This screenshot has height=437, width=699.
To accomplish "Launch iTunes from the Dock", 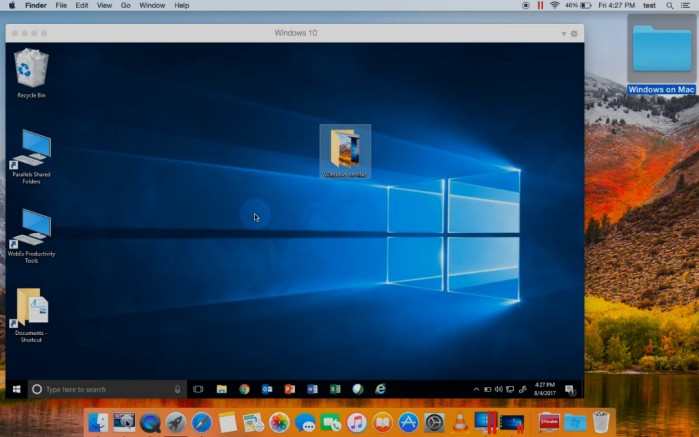I will tap(357, 422).
